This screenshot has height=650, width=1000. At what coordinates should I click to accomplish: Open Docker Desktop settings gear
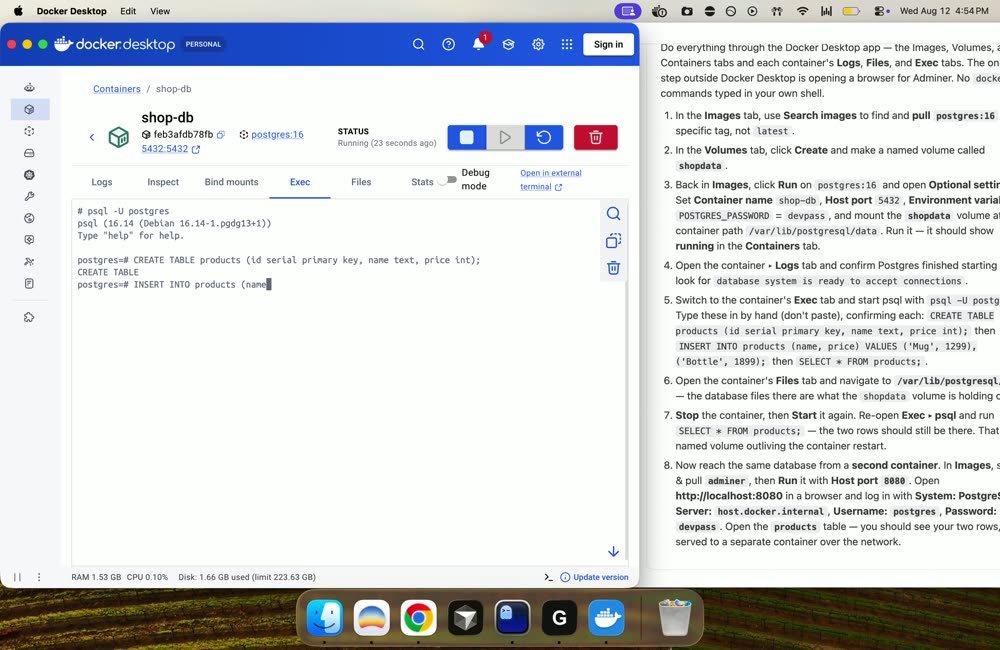(538, 44)
